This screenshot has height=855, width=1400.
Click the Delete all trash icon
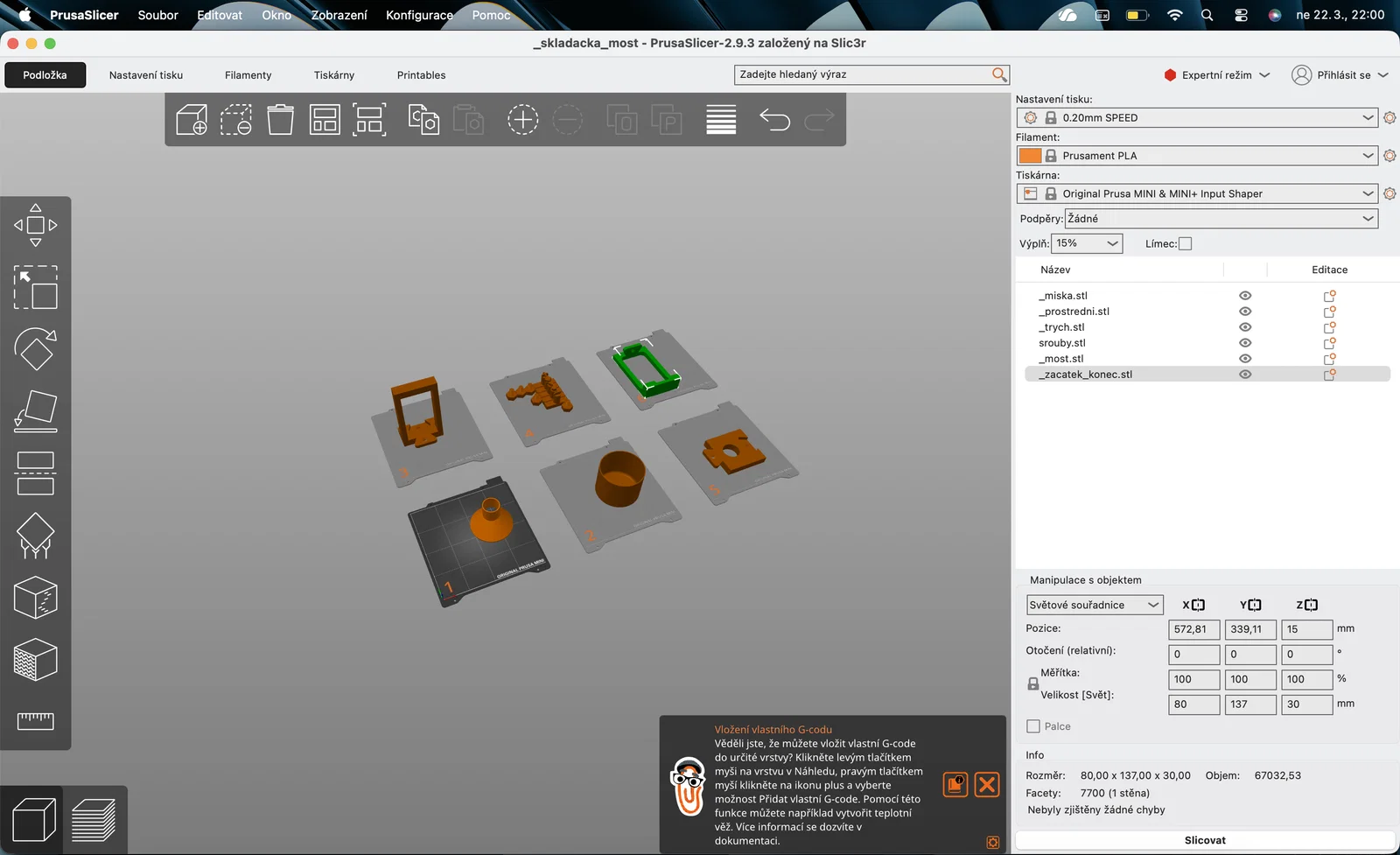280,120
